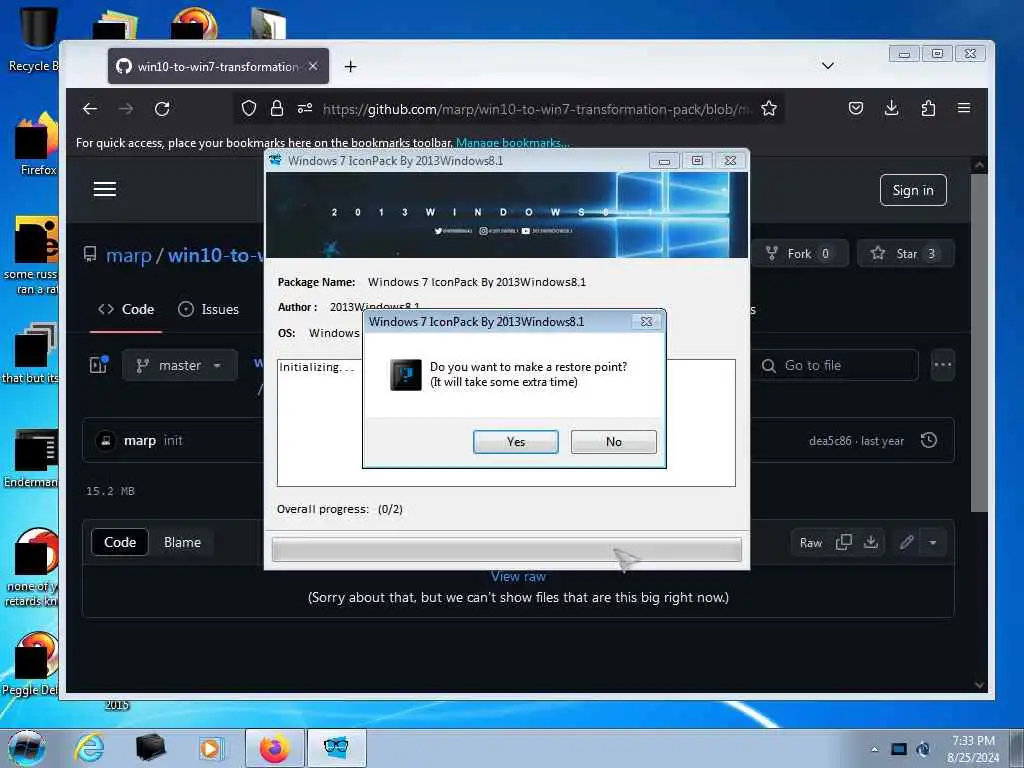1024x768 pixels.
Task: Open the Pocket save icon
Action: coord(856,108)
